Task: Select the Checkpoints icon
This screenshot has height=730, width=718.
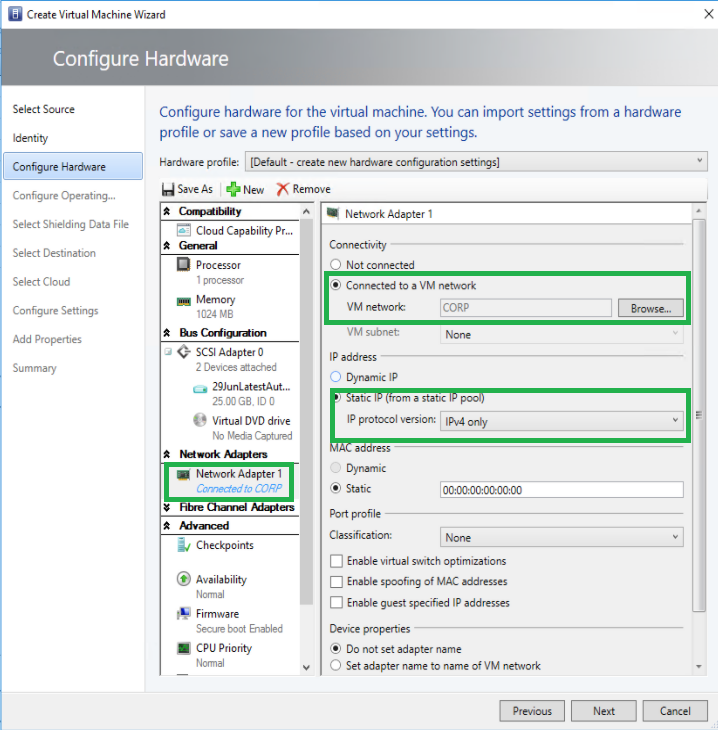Action: pyautogui.click(x=184, y=545)
